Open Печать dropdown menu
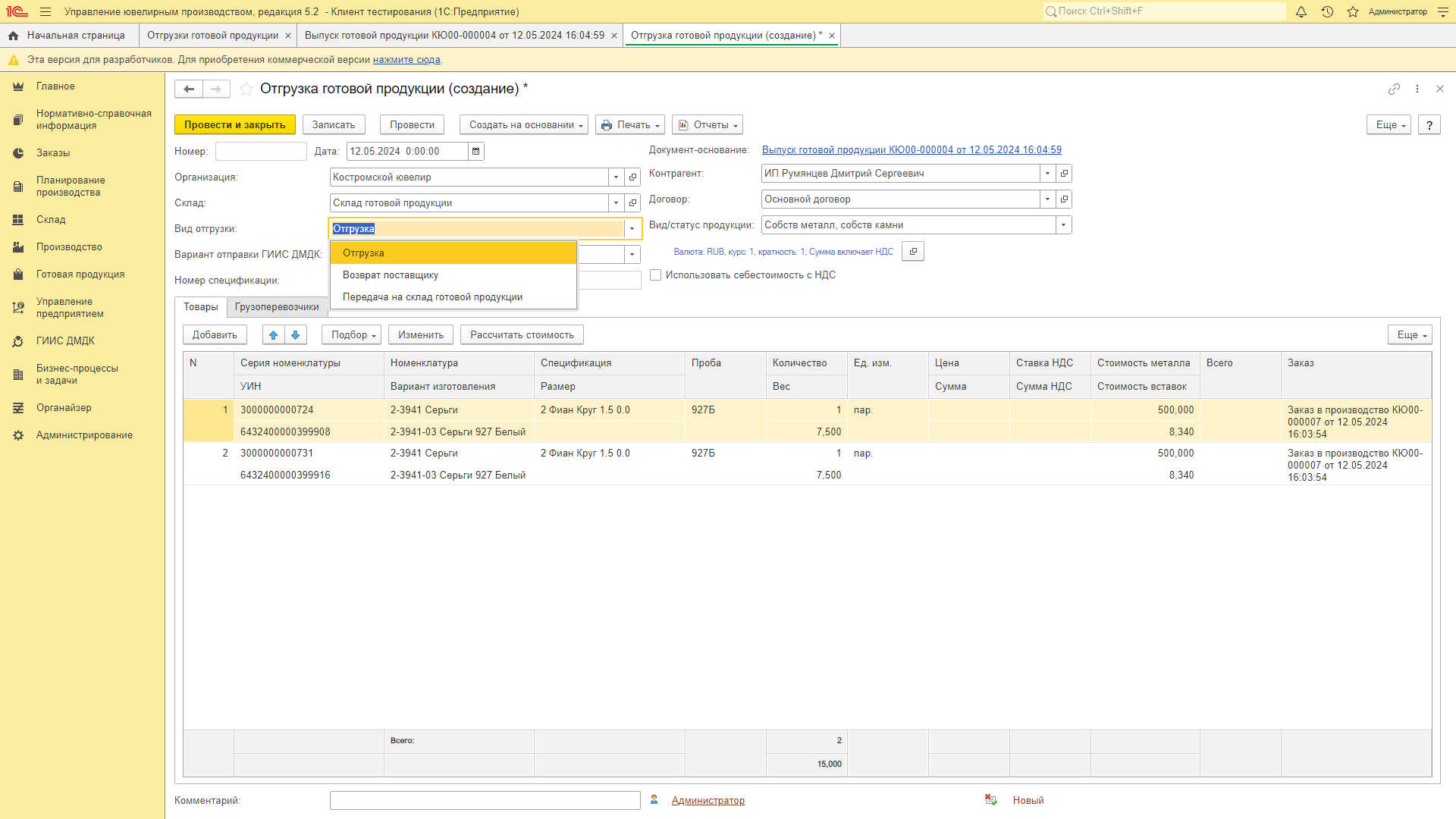The height and width of the screenshot is (819, 1456). [x=630, y=125]
